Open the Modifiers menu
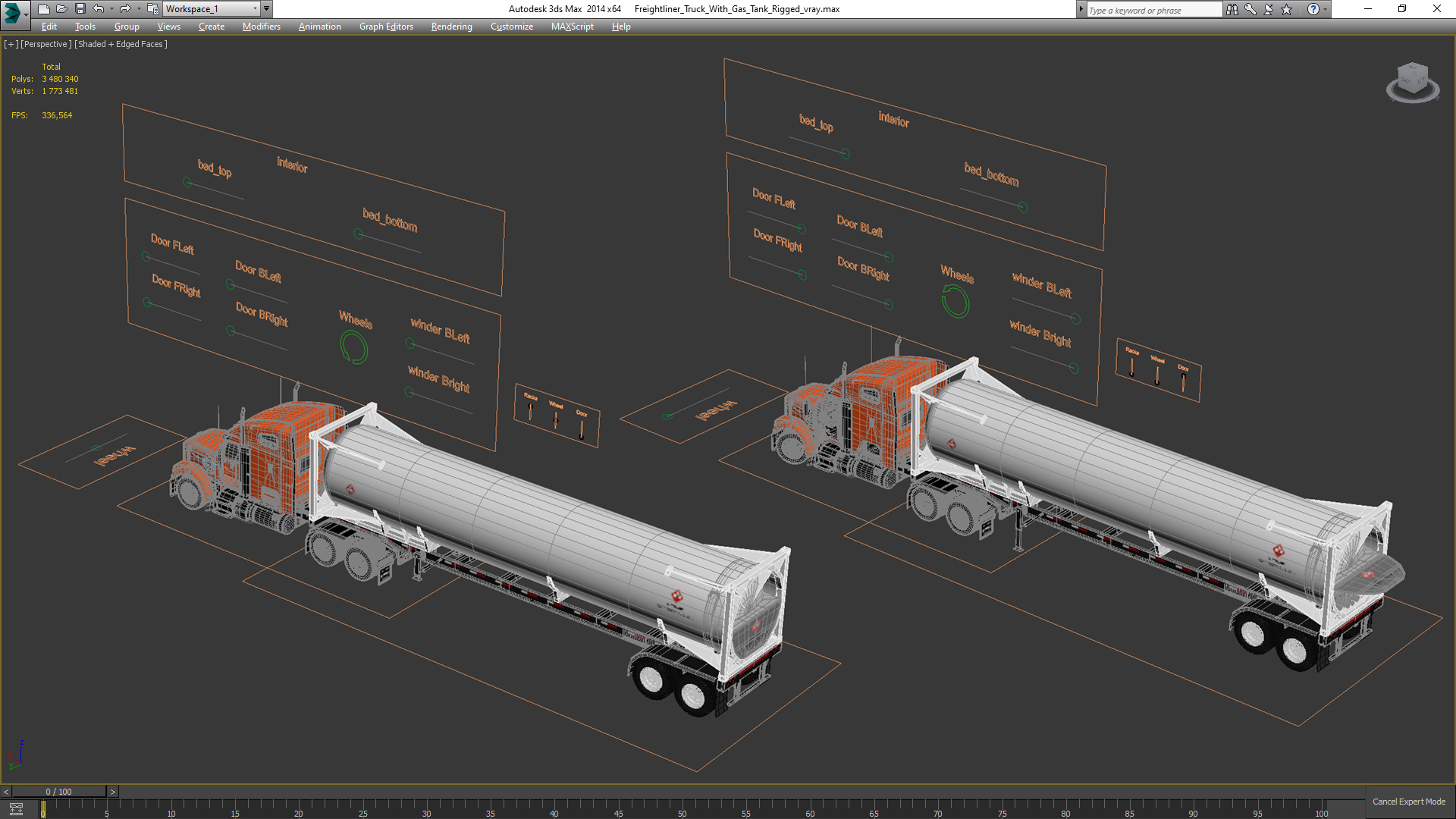This screenshot has height=819, width=1456. coord(261,27)
